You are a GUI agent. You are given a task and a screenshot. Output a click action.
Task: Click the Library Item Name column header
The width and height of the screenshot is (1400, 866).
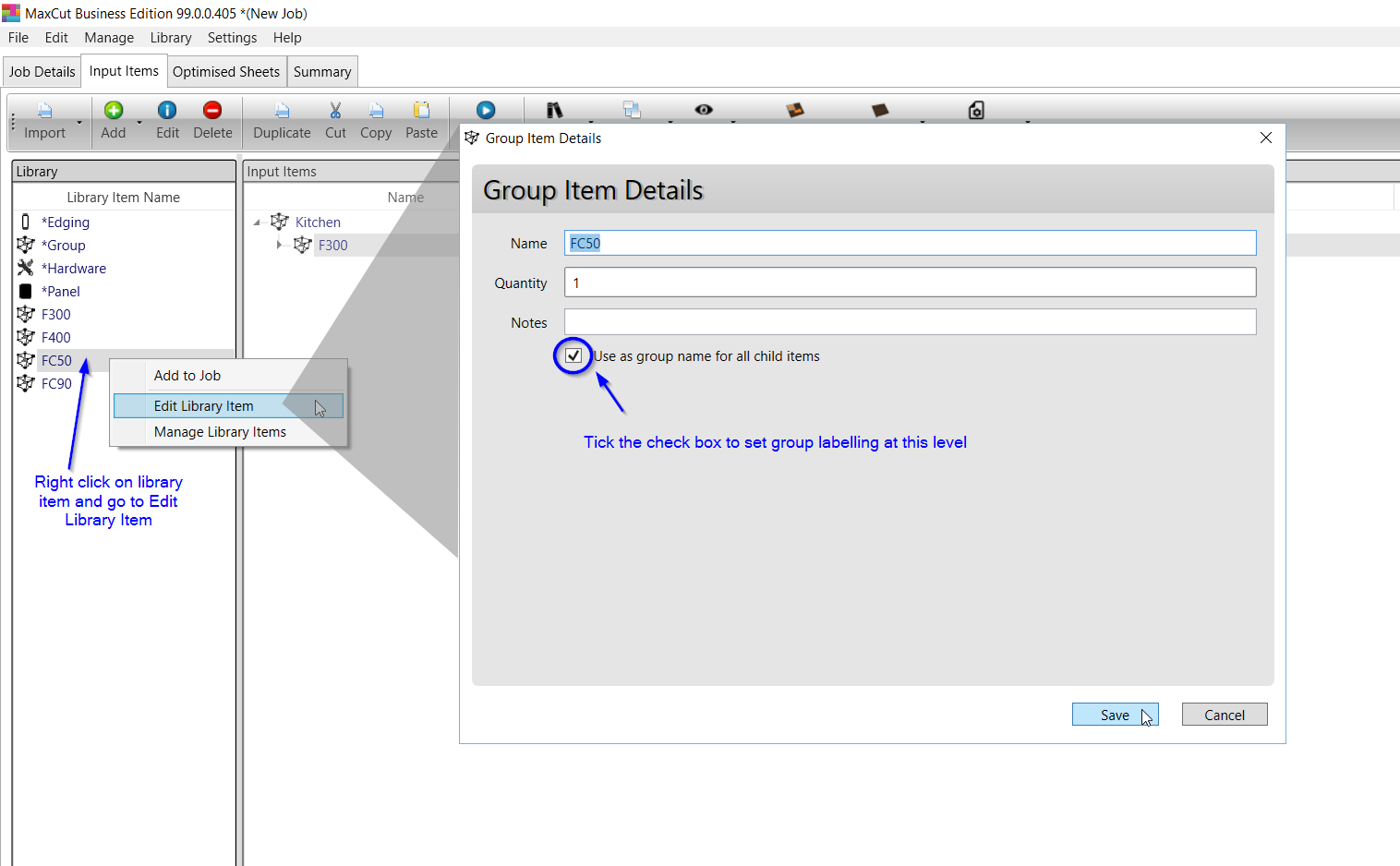124,198
